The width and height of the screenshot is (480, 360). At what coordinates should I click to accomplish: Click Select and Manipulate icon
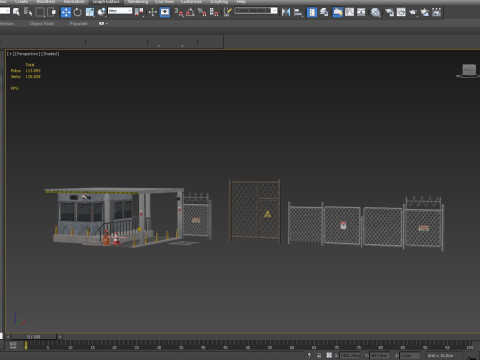pos(153,12)
